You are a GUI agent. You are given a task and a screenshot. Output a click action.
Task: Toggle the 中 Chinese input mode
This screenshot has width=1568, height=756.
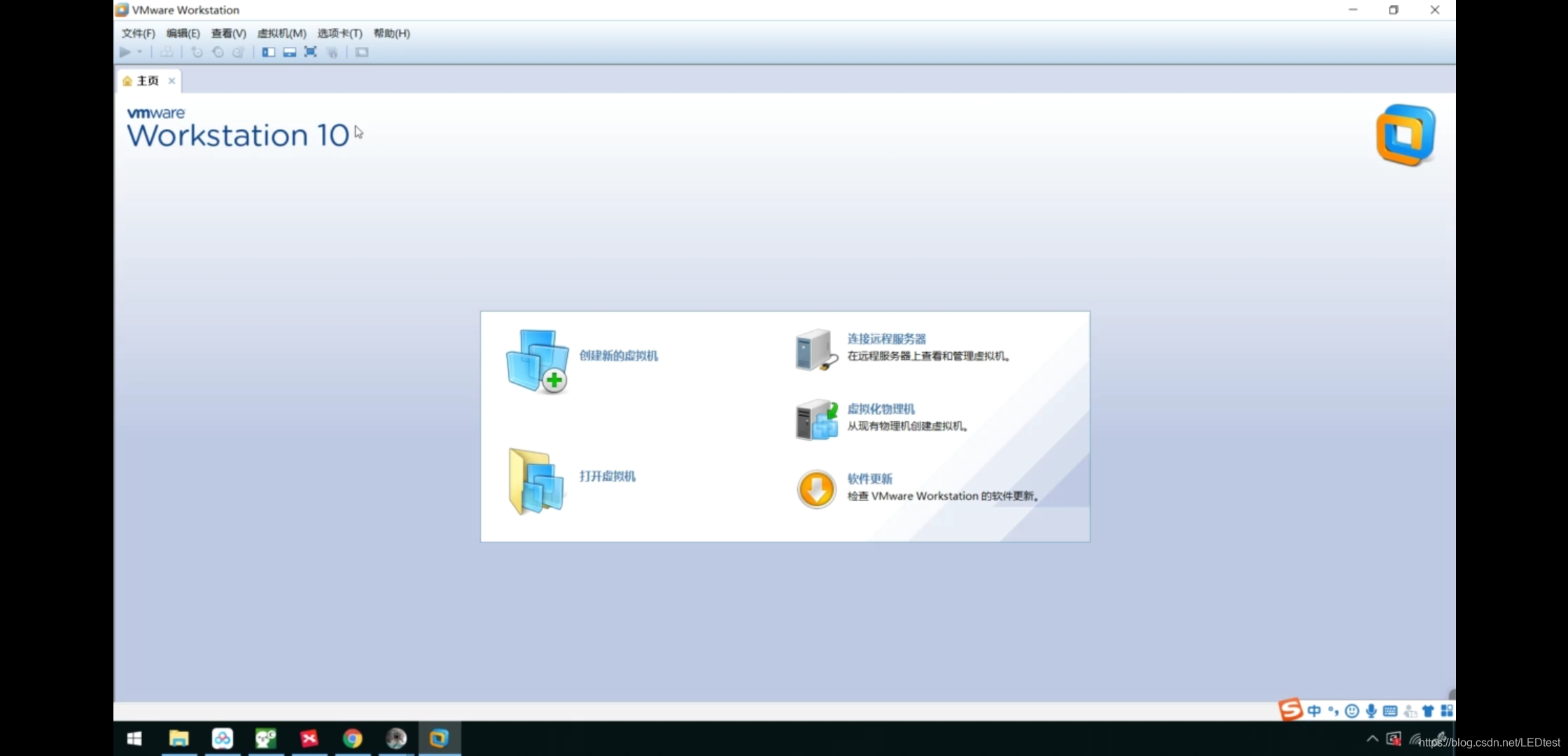point(1314,711)
